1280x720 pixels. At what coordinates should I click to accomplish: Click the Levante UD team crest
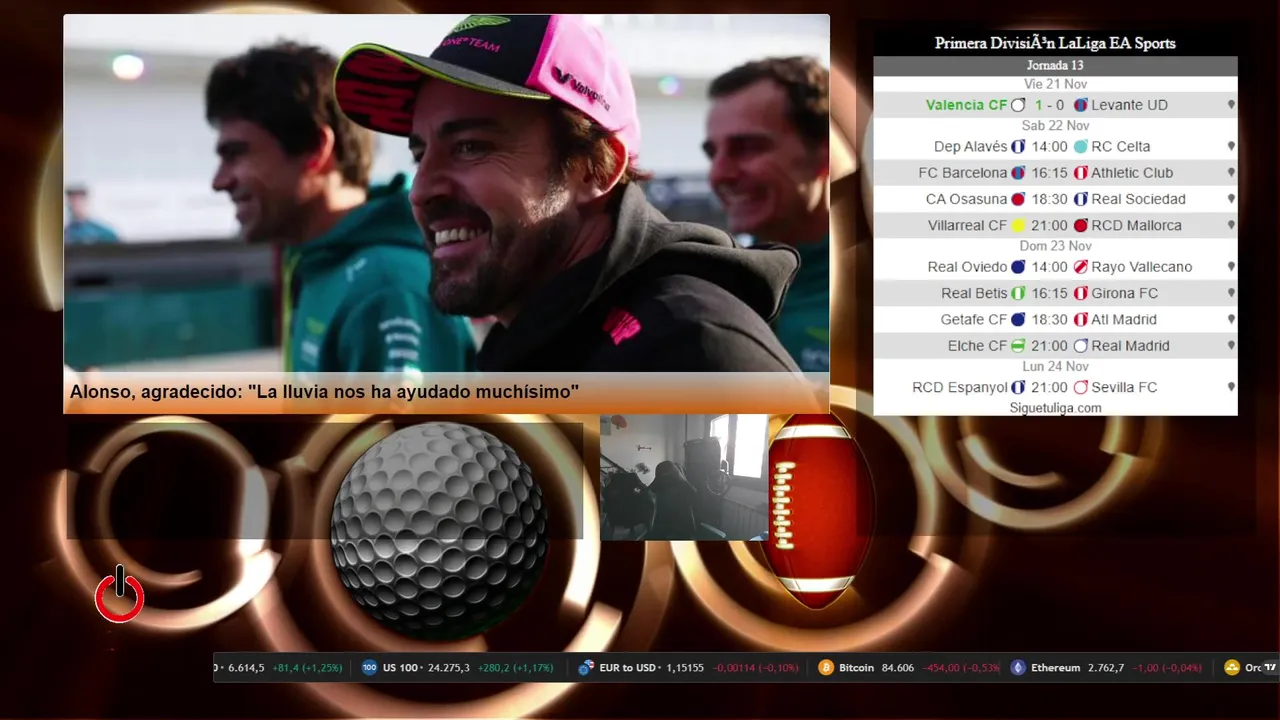click(1081, 105)
